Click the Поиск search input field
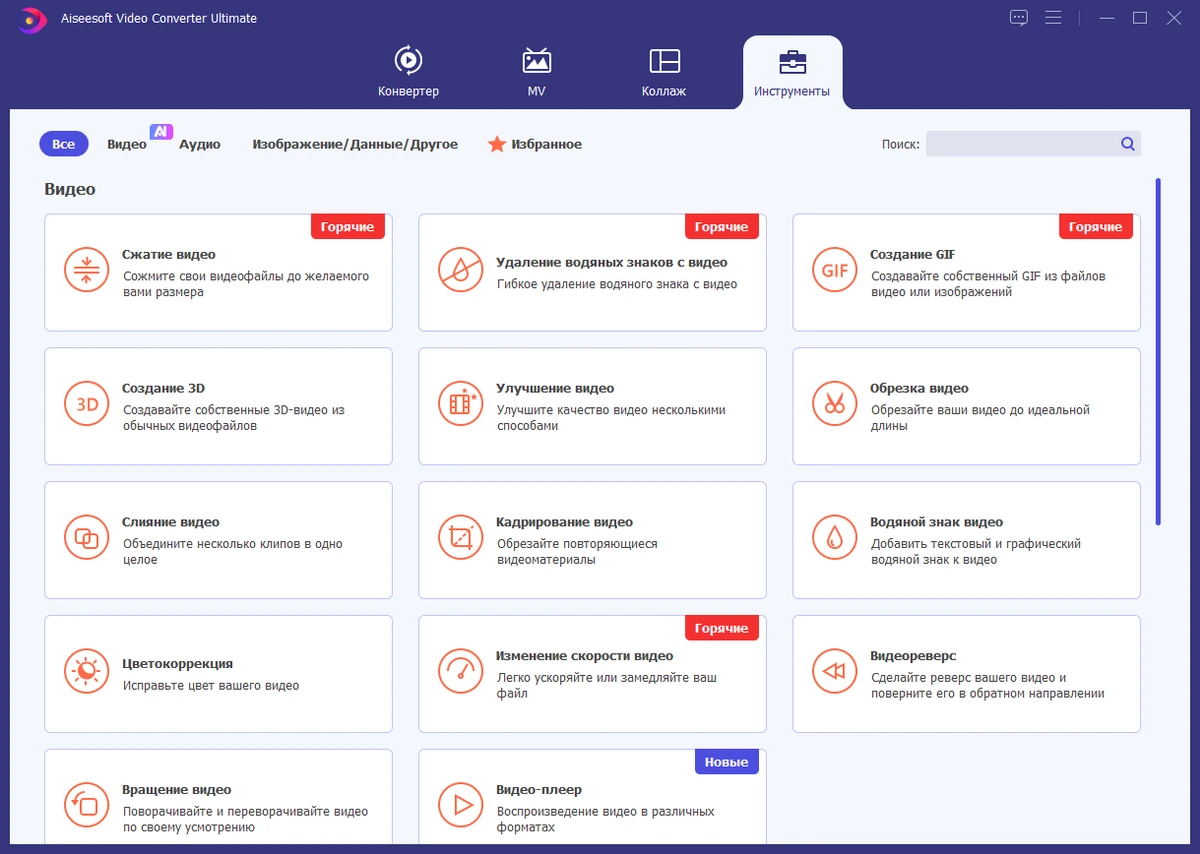 (x=1022, y=144)
